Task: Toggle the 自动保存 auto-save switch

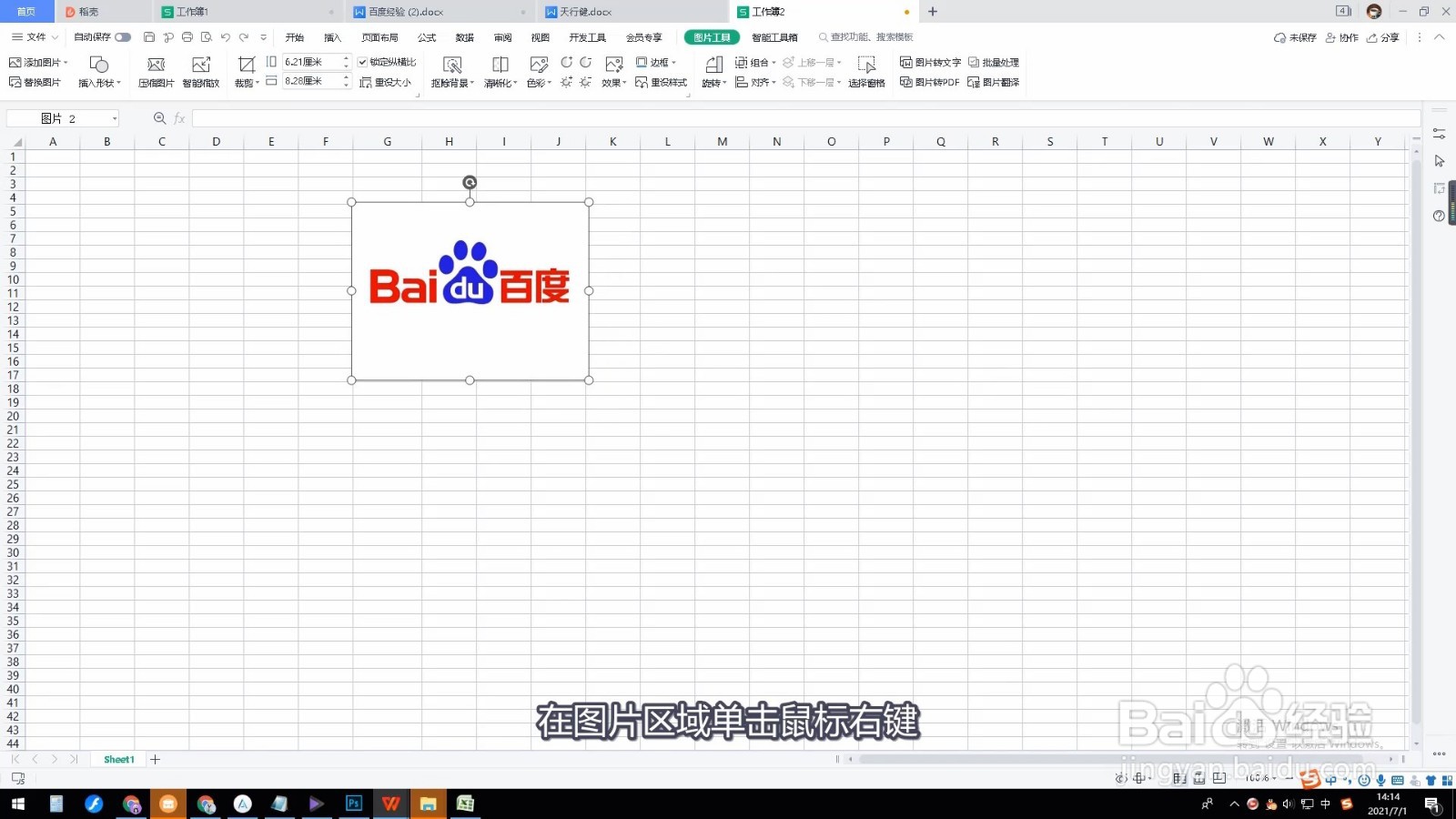Action: [x=123, y=37]
